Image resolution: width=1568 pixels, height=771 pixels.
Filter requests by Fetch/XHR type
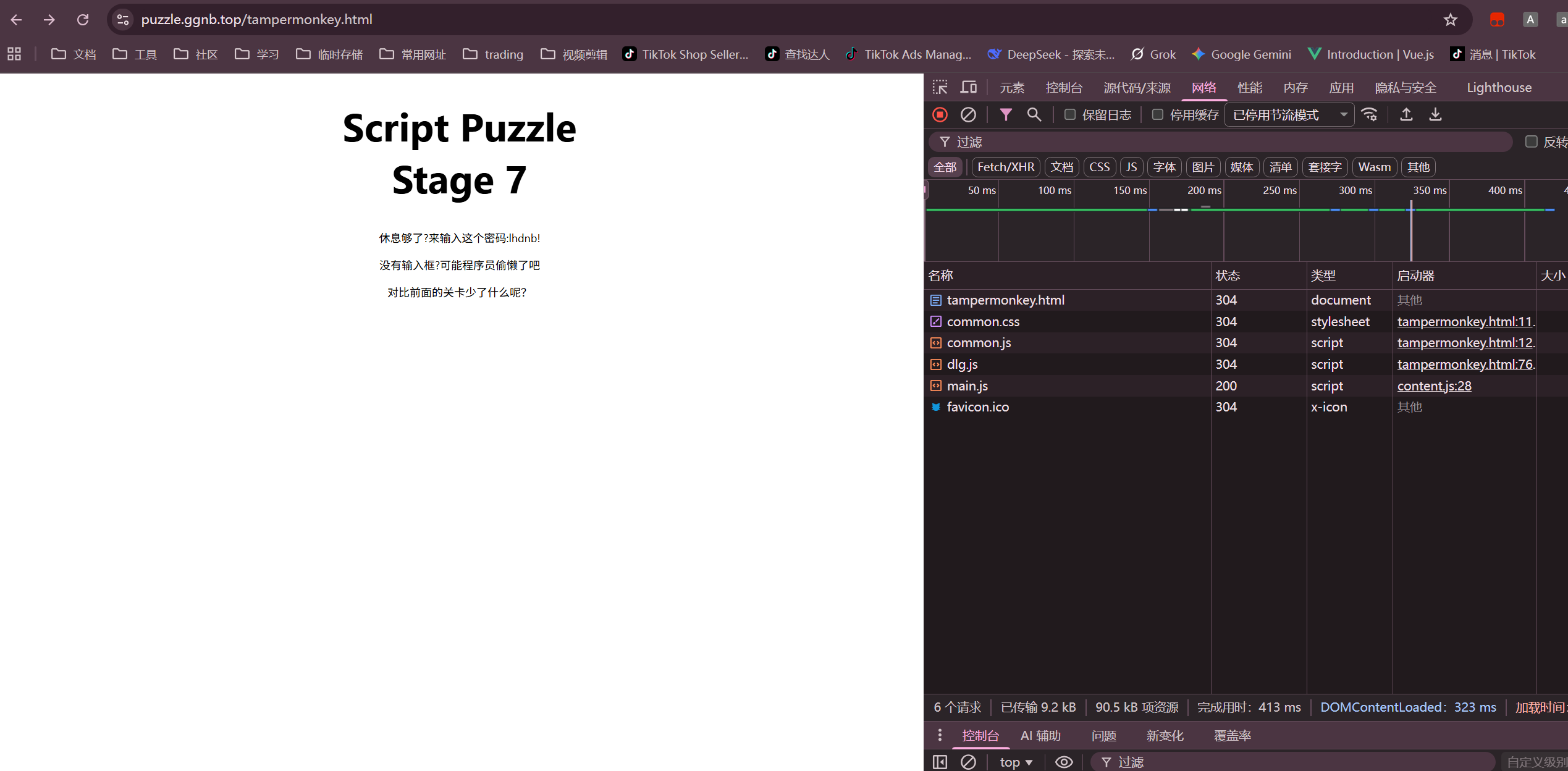coord(1005,167)
